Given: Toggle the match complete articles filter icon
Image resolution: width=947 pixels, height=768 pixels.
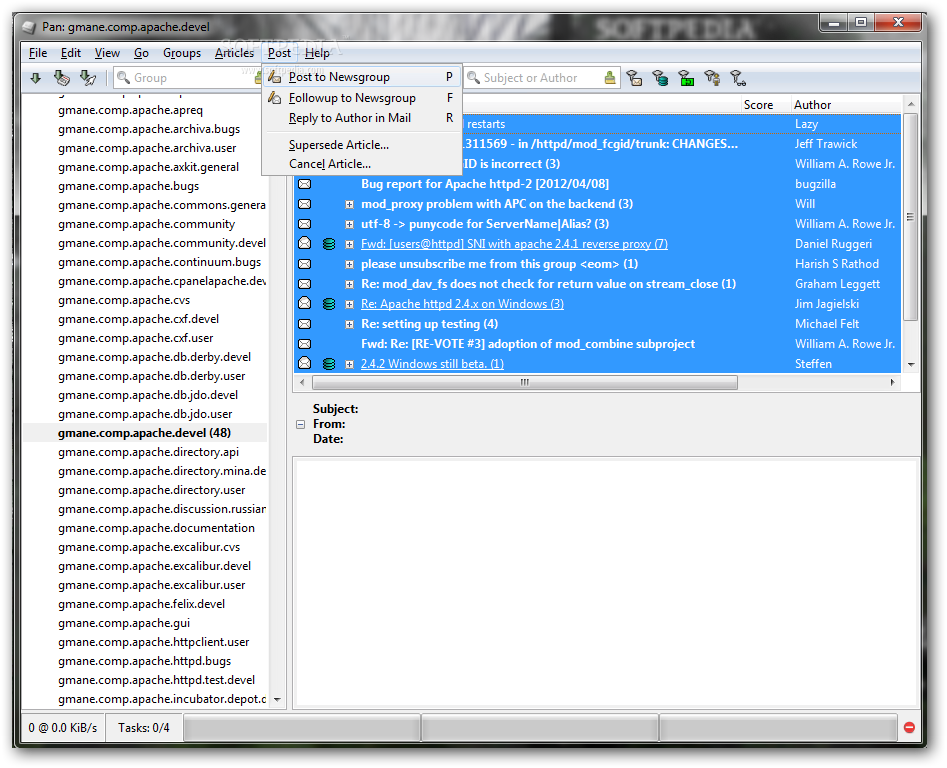Looking at the screenshot, I should 686,78.
